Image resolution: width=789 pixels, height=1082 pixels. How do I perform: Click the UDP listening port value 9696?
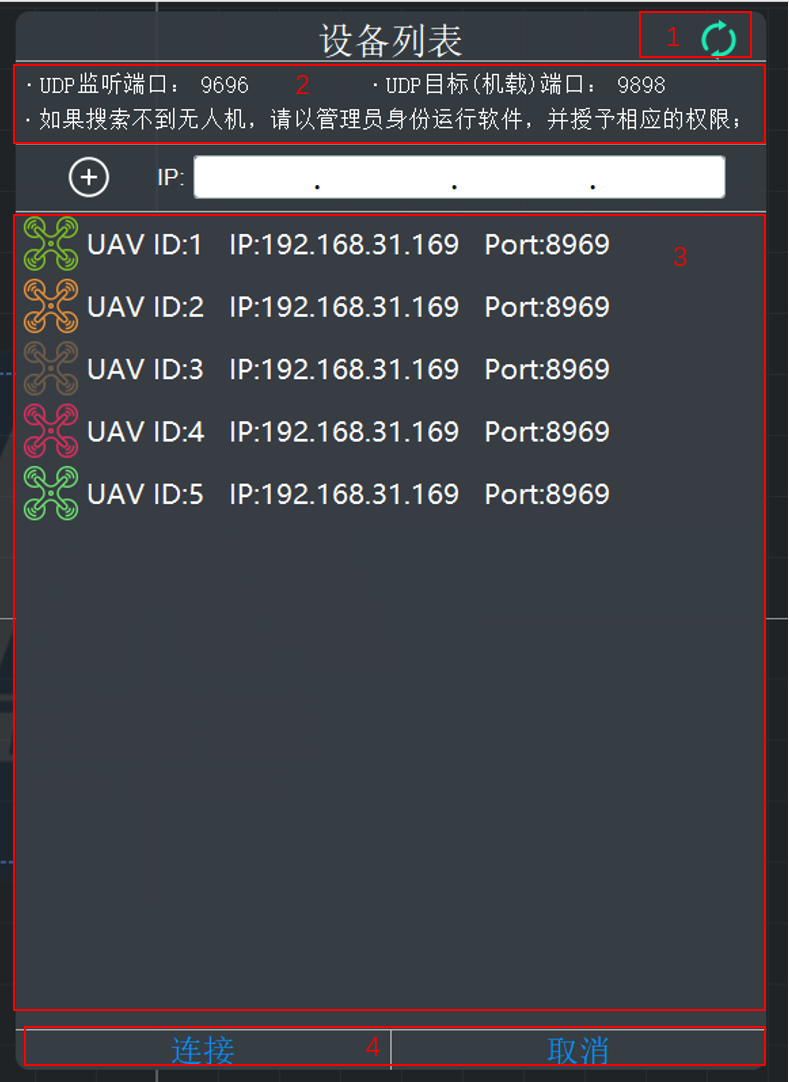225,85
